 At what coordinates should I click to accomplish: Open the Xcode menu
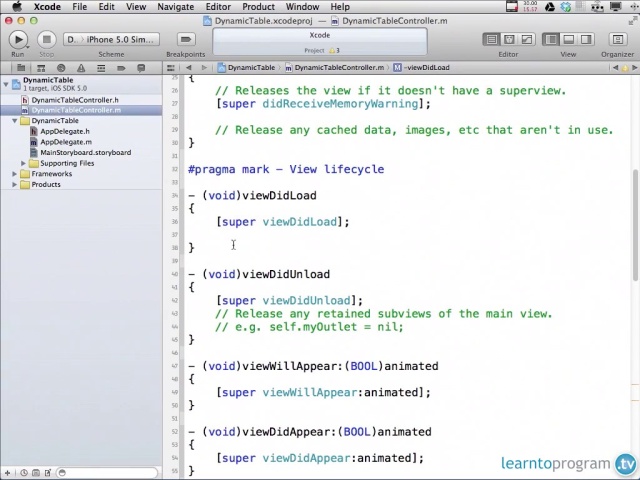click(47, 7)
